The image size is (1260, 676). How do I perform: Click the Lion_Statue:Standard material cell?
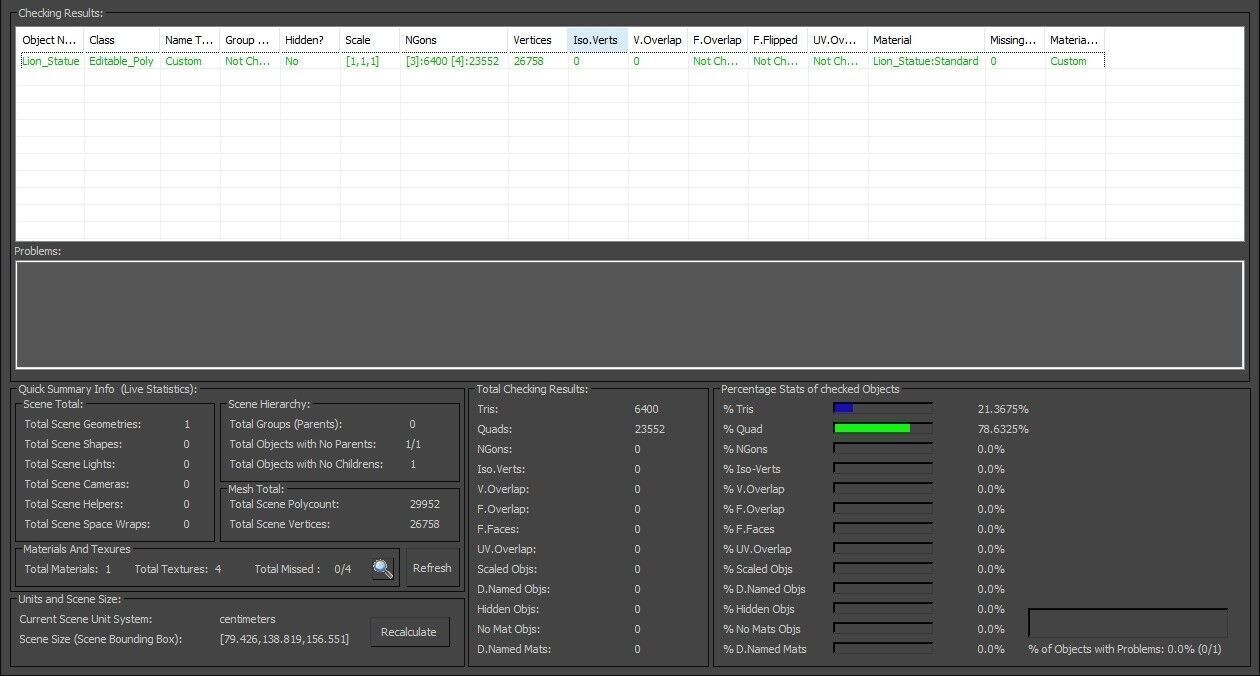tap(926, 61)
